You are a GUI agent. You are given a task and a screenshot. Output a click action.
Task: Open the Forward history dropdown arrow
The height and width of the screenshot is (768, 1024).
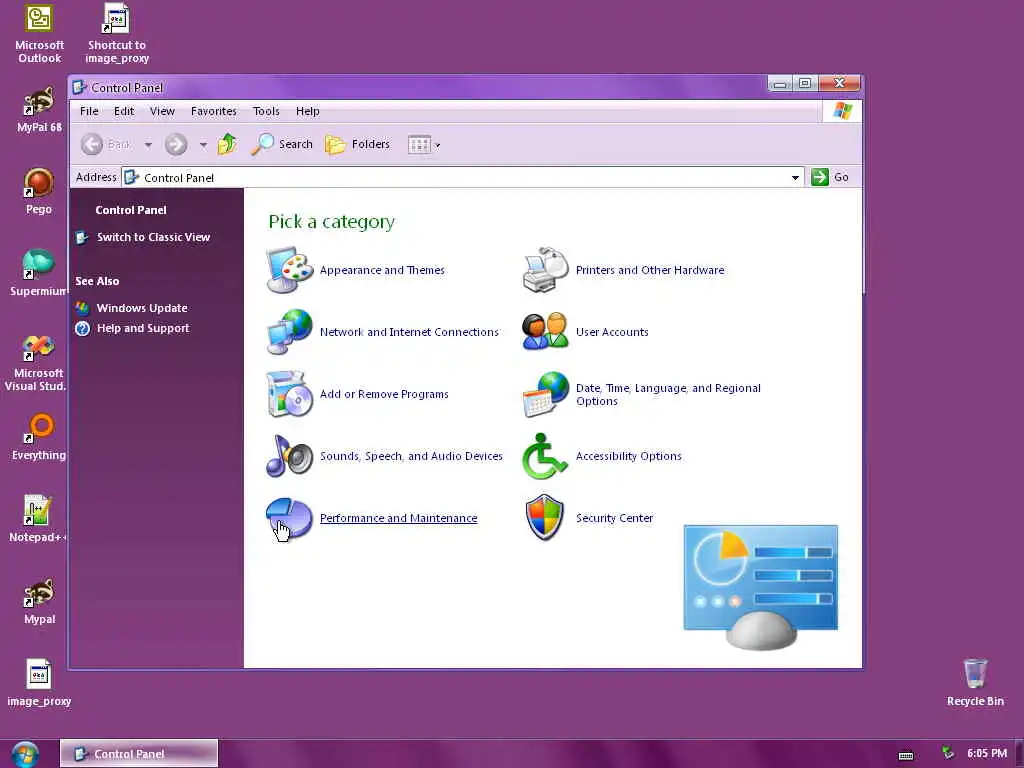(203, 144)
